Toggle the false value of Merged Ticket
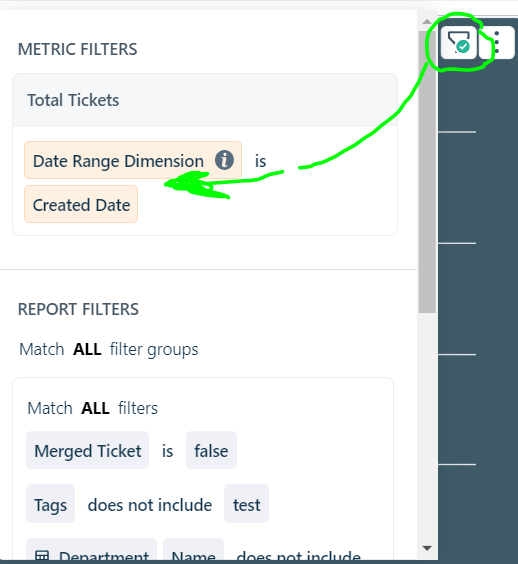Screen dimensions: 518x564 [x=211, y=450]
